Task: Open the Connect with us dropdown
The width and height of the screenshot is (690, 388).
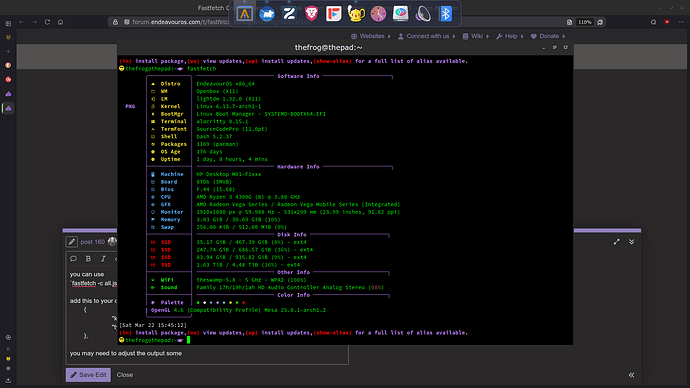Action: point(426,36)
